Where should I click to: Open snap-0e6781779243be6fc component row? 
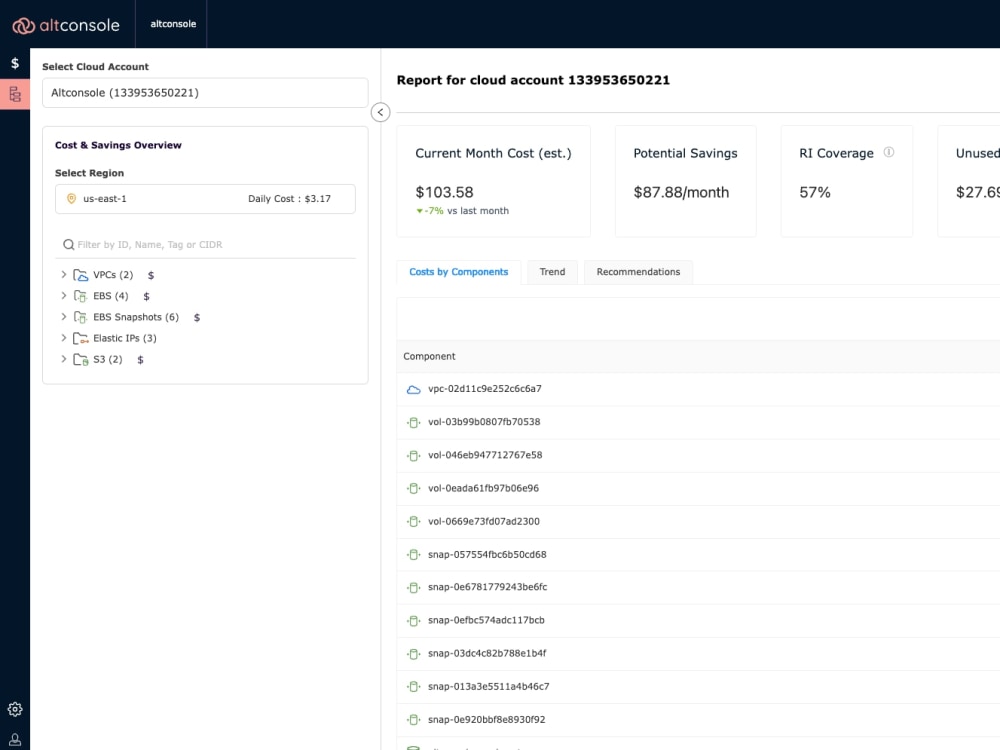coord(698,587)
